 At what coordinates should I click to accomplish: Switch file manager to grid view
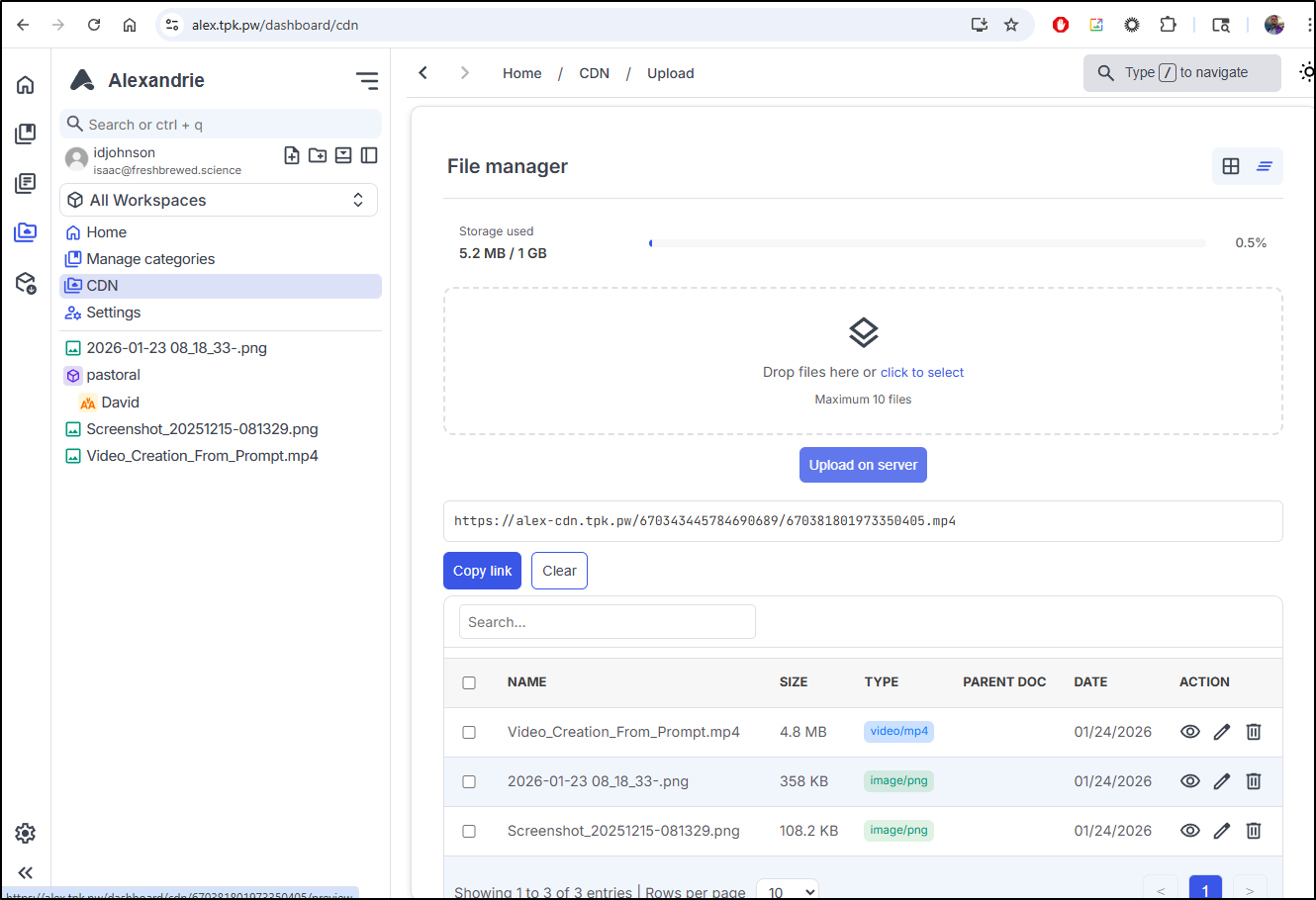point(1231,166)
